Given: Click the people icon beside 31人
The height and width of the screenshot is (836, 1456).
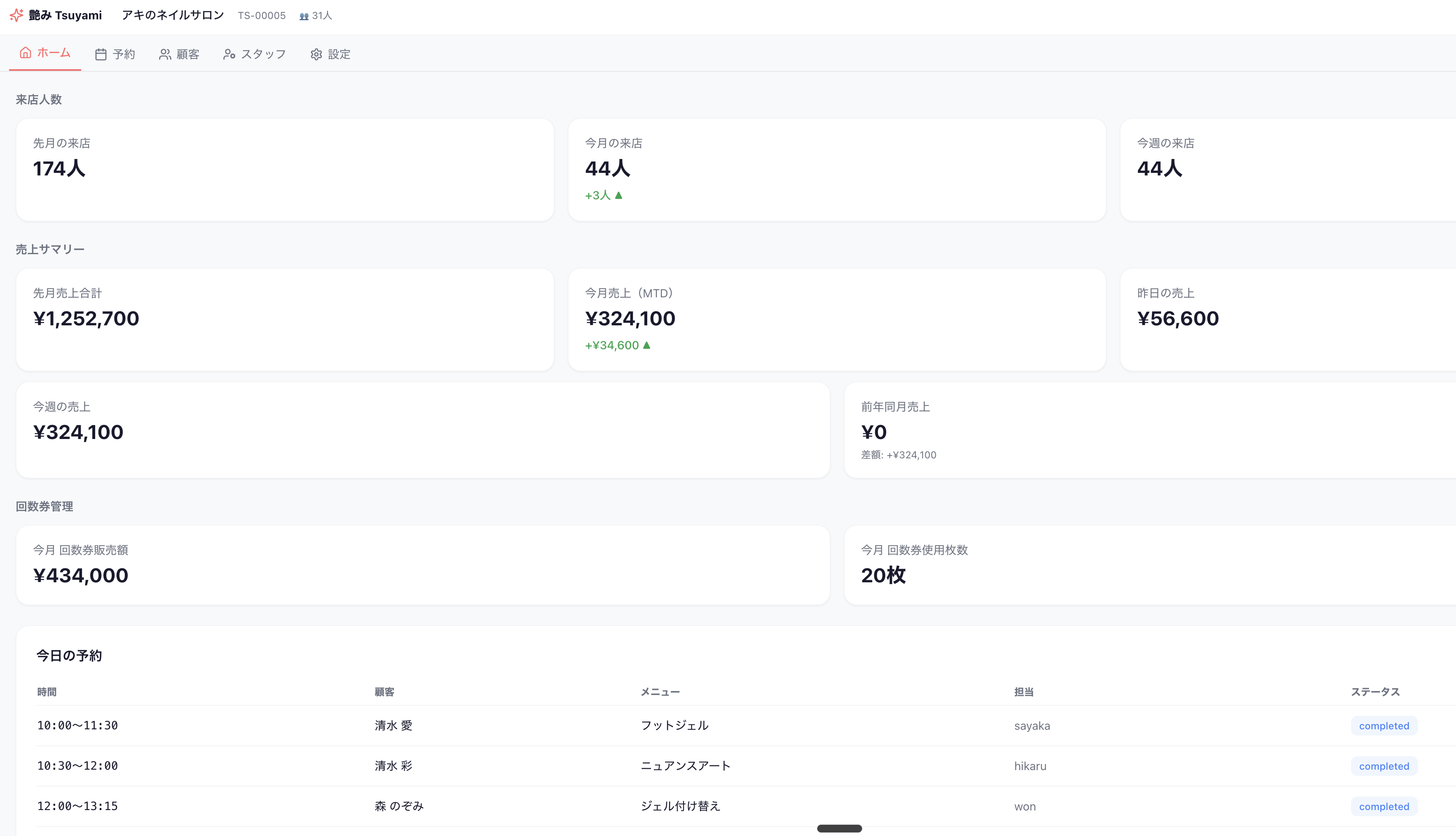Looking at the screenshot, I should tap(304, 16).
